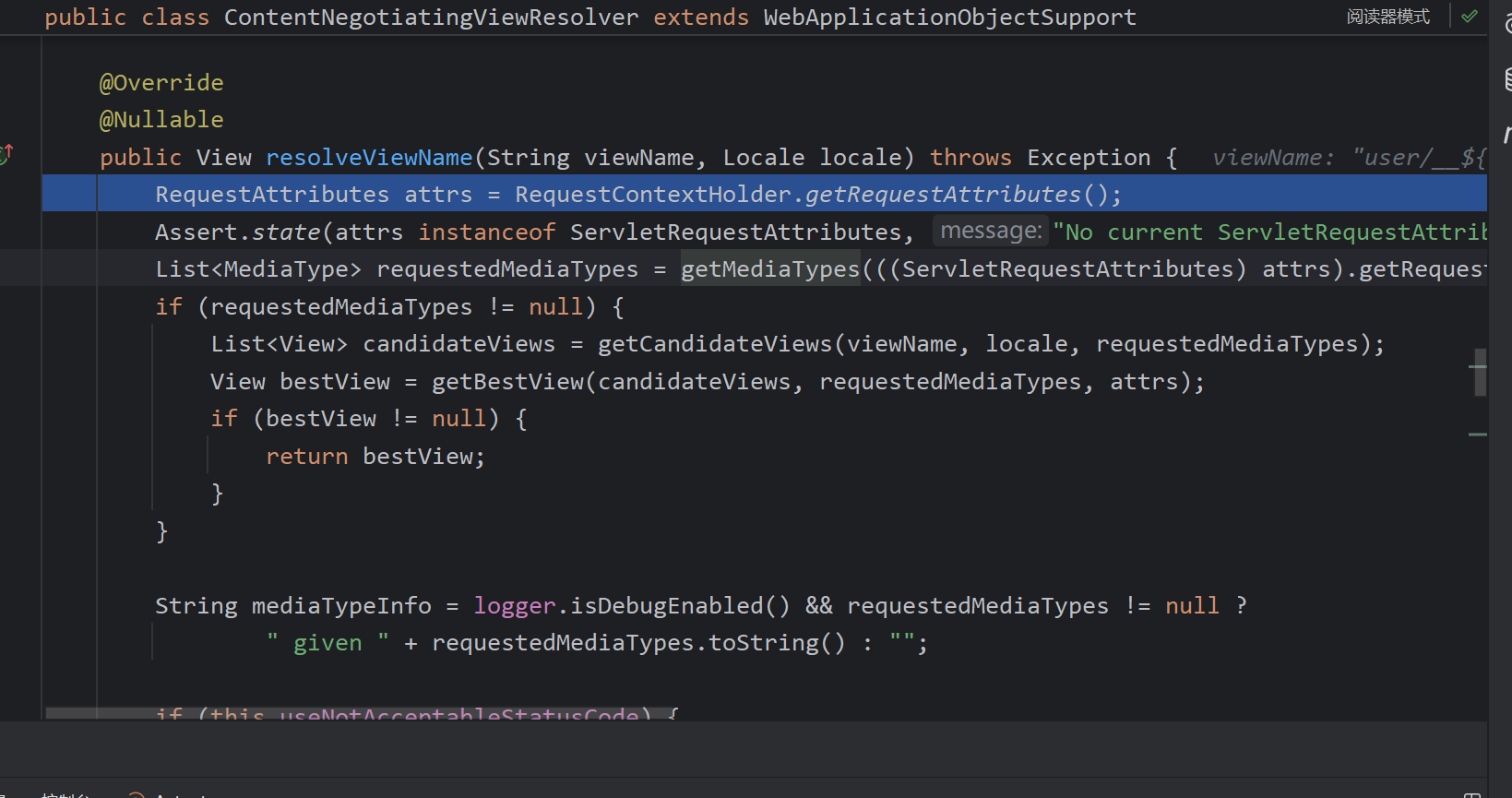Click the override gutter icon beside resolveViewName
1512x798 pixels.
(6, 154)
